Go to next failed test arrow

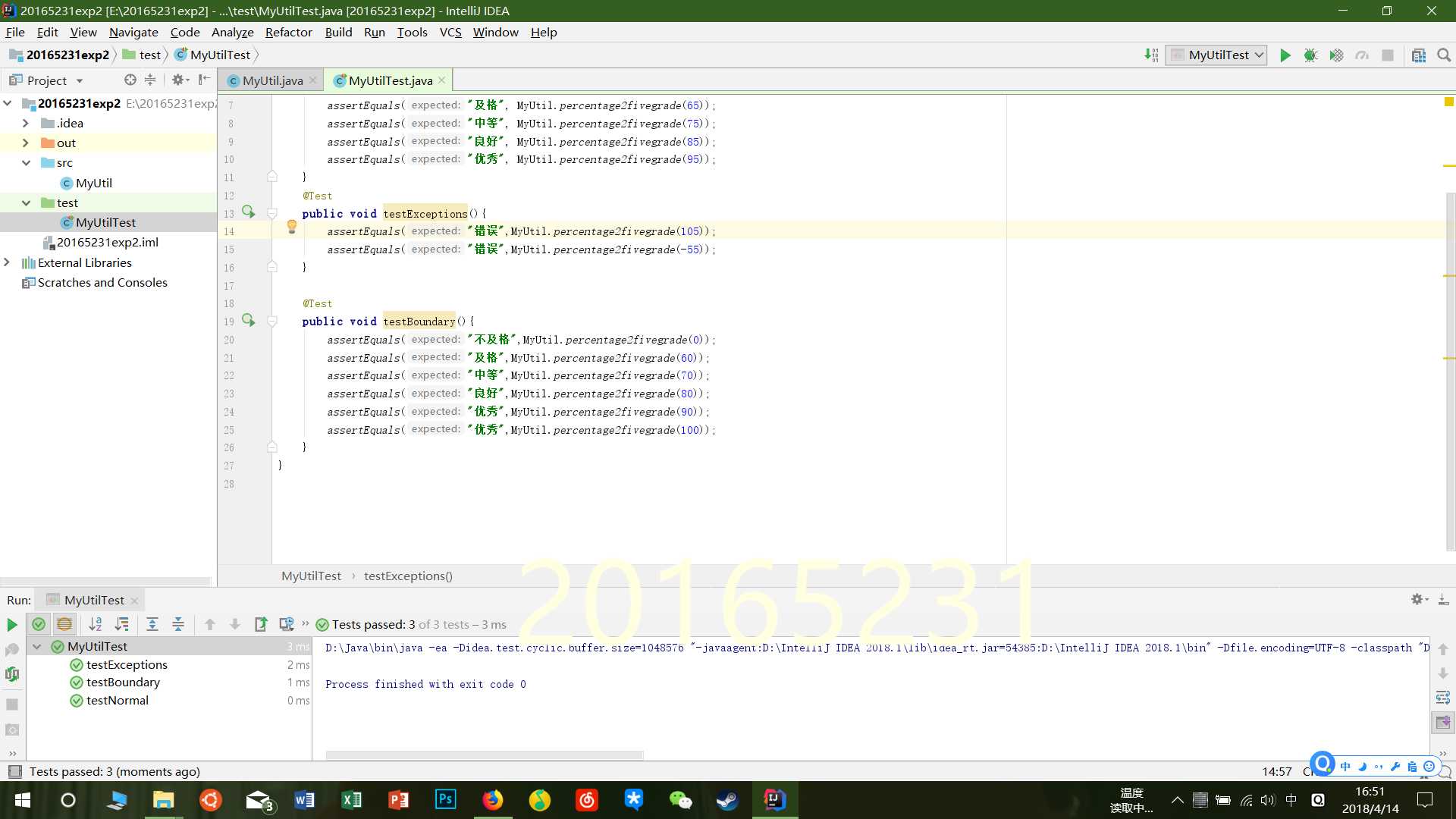[x=235, y=624]
